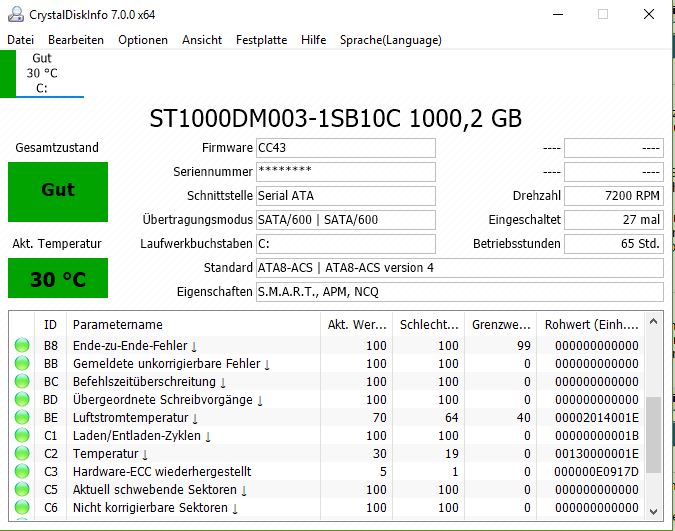Click the green status circle for BE row
675x531 pixels.
[x=22, y=417]
